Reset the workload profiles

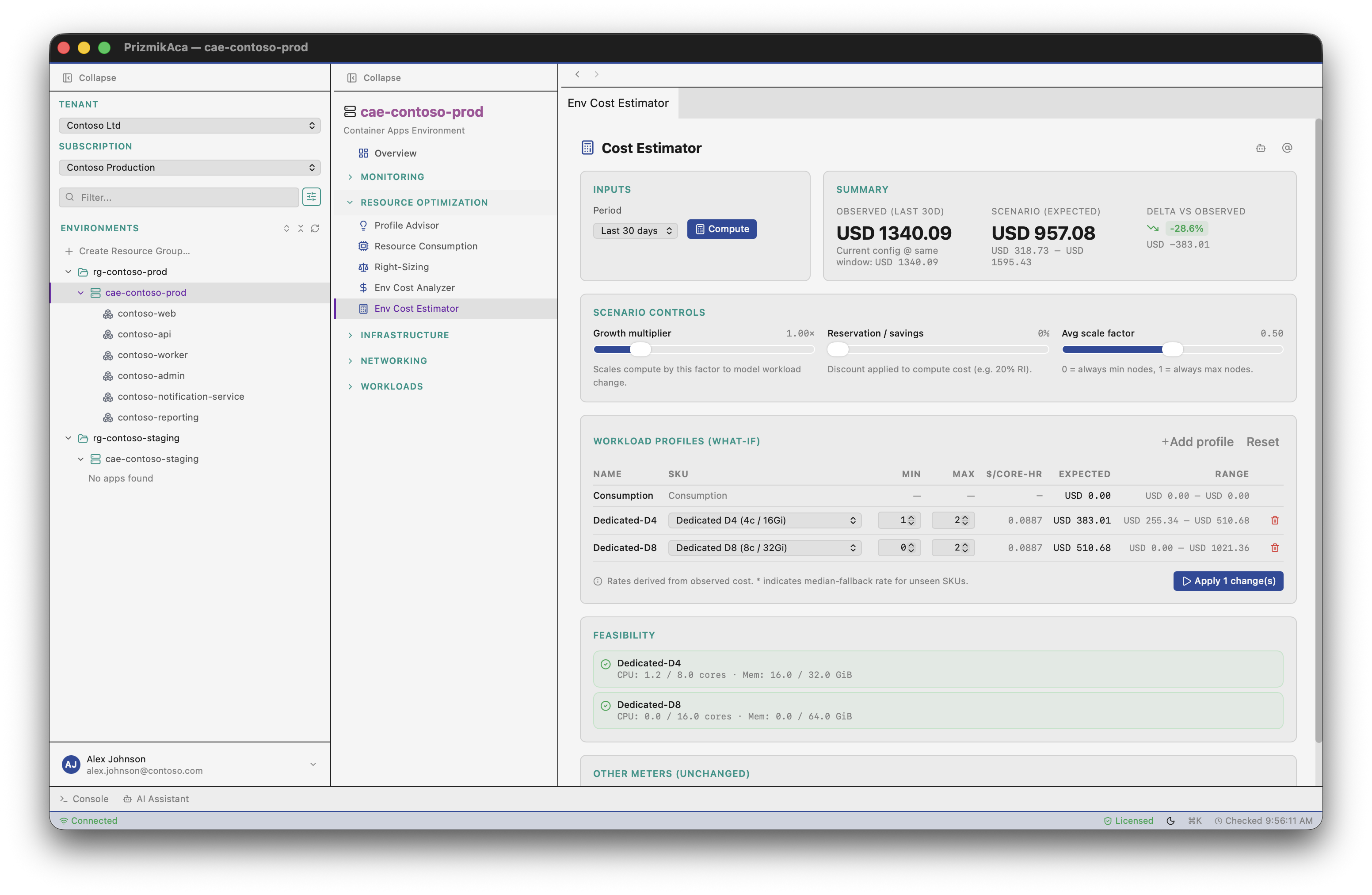[x=1262, y=442]
